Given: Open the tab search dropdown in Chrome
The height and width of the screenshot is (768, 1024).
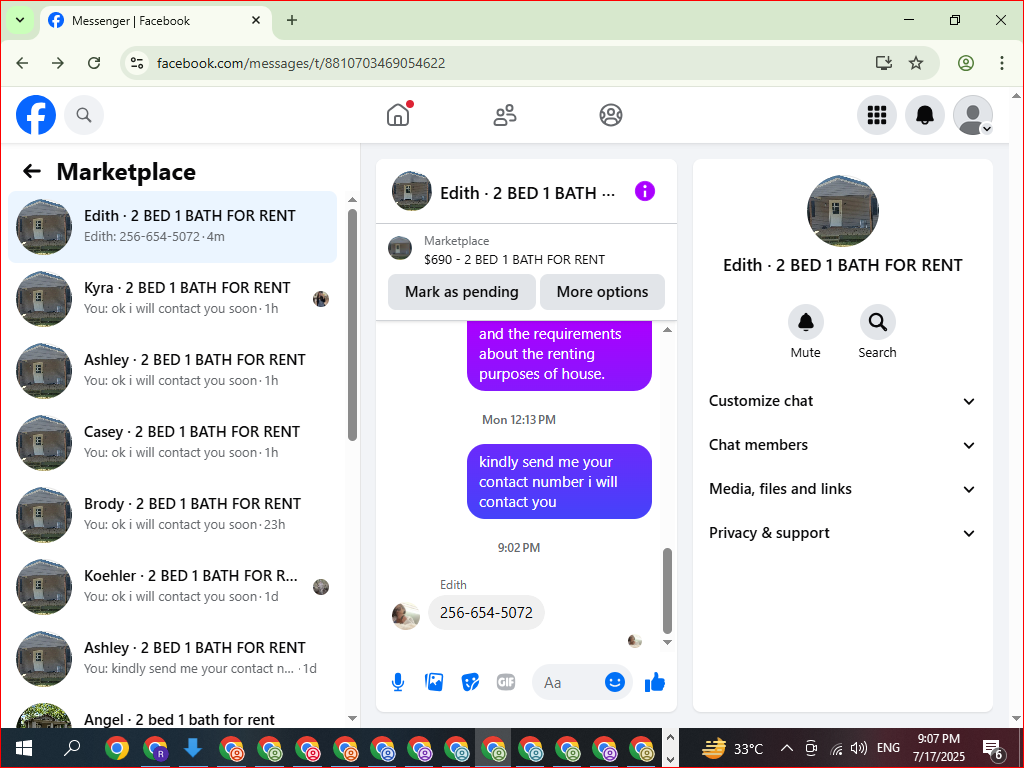Looking at the screenshot, I should [20, 20].
